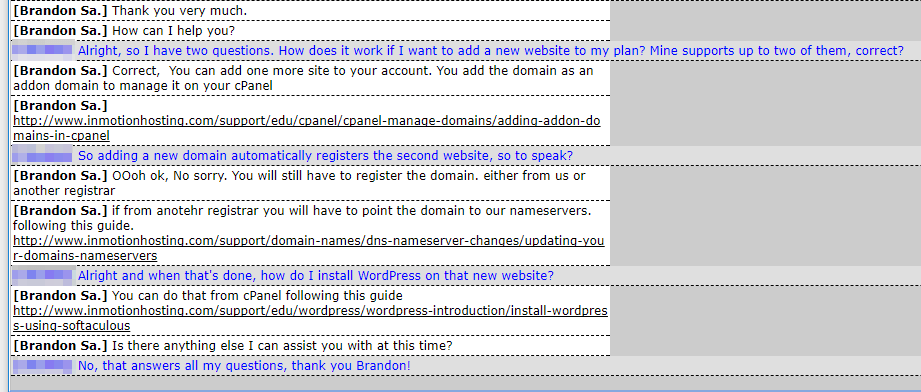Open the adding-addon-domains-in-cpanel support link
This screenshot has height=392, width=921.
pyautogui.click(x=307, y=129)
